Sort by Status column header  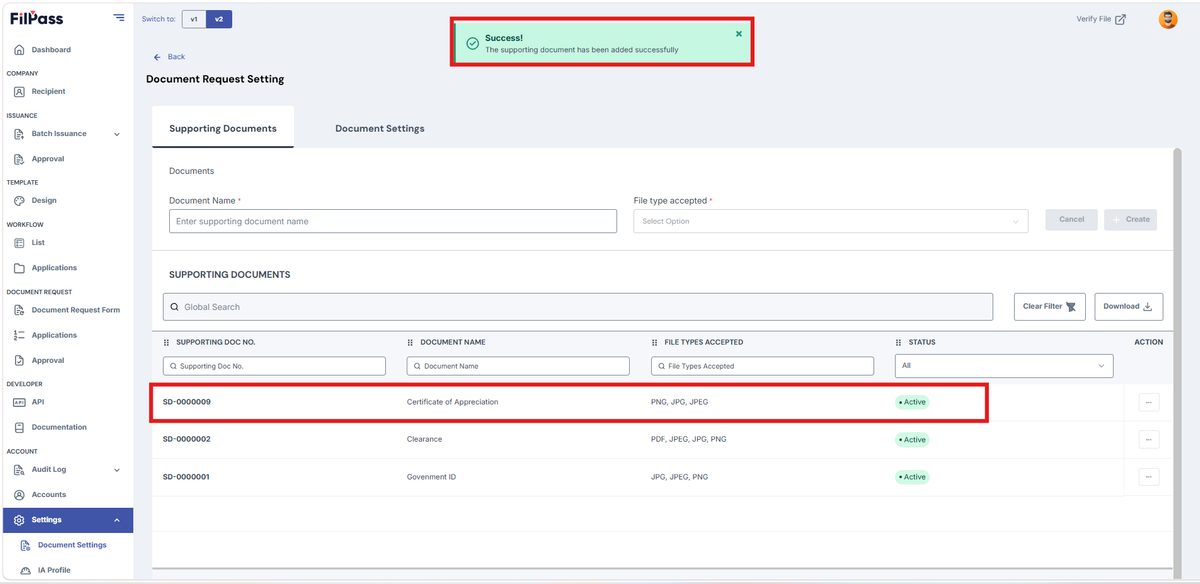922,342
